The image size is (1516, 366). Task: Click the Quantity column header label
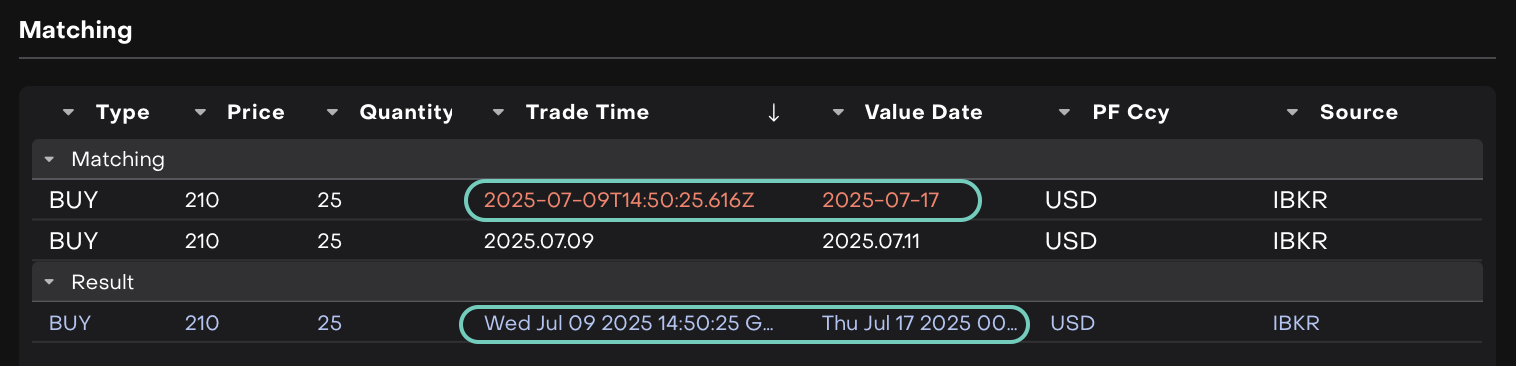pyautogui.click(x=406, y=113)
